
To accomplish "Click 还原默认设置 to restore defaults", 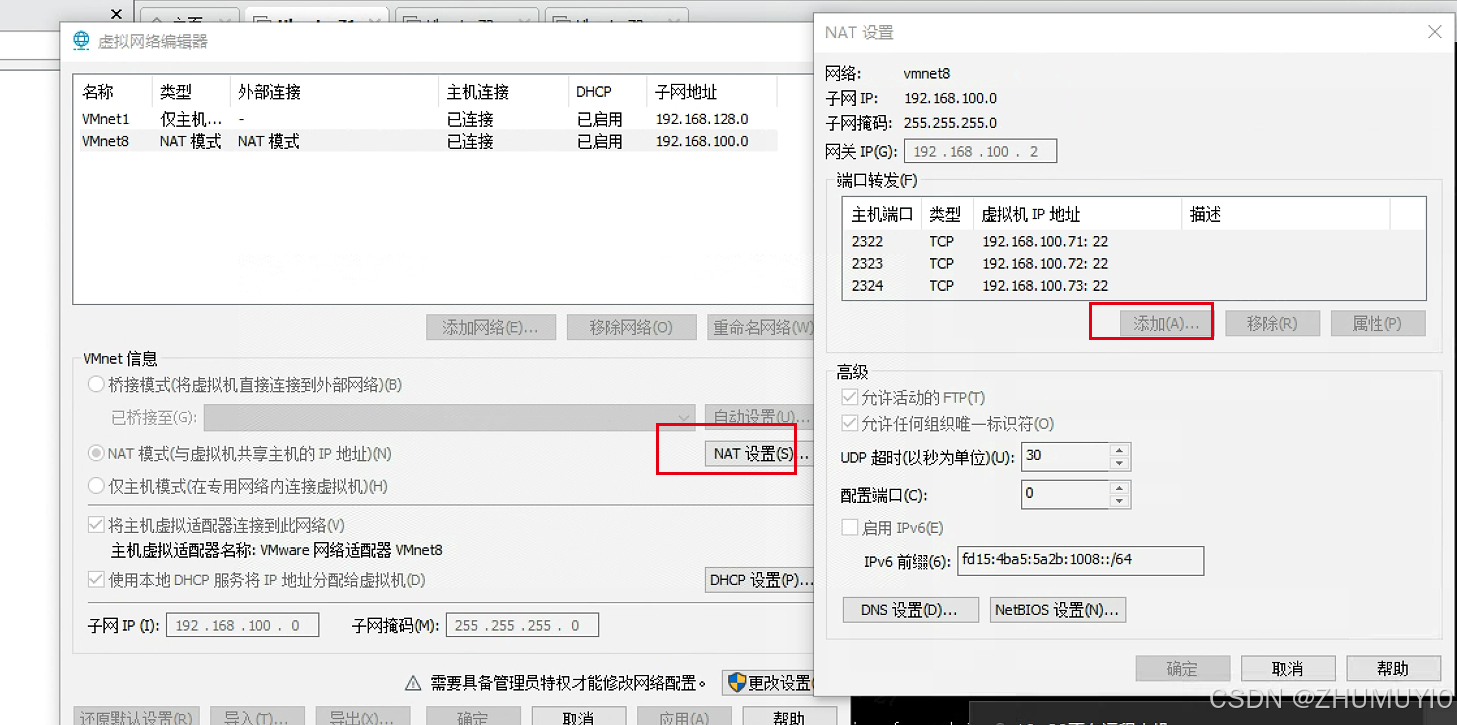I will point(136,718).
